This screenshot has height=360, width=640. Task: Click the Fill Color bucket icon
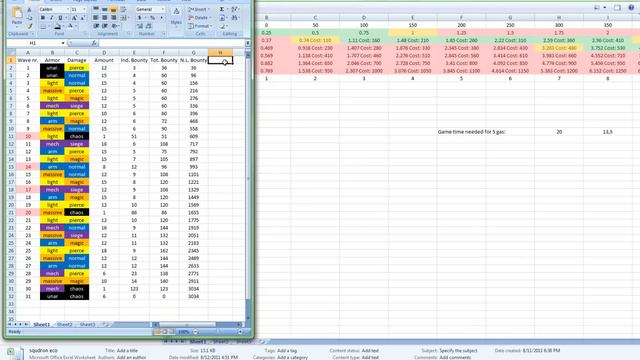point(58,26)
